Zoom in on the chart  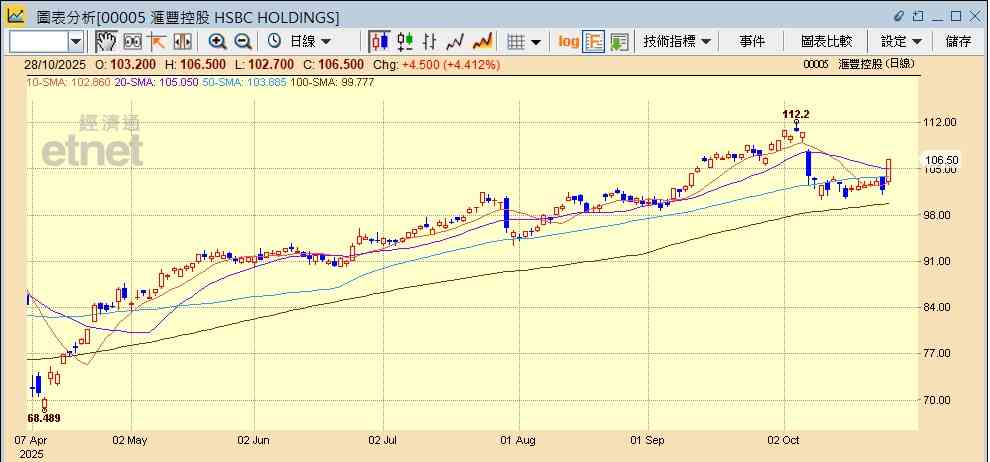(x=217, y=41)
